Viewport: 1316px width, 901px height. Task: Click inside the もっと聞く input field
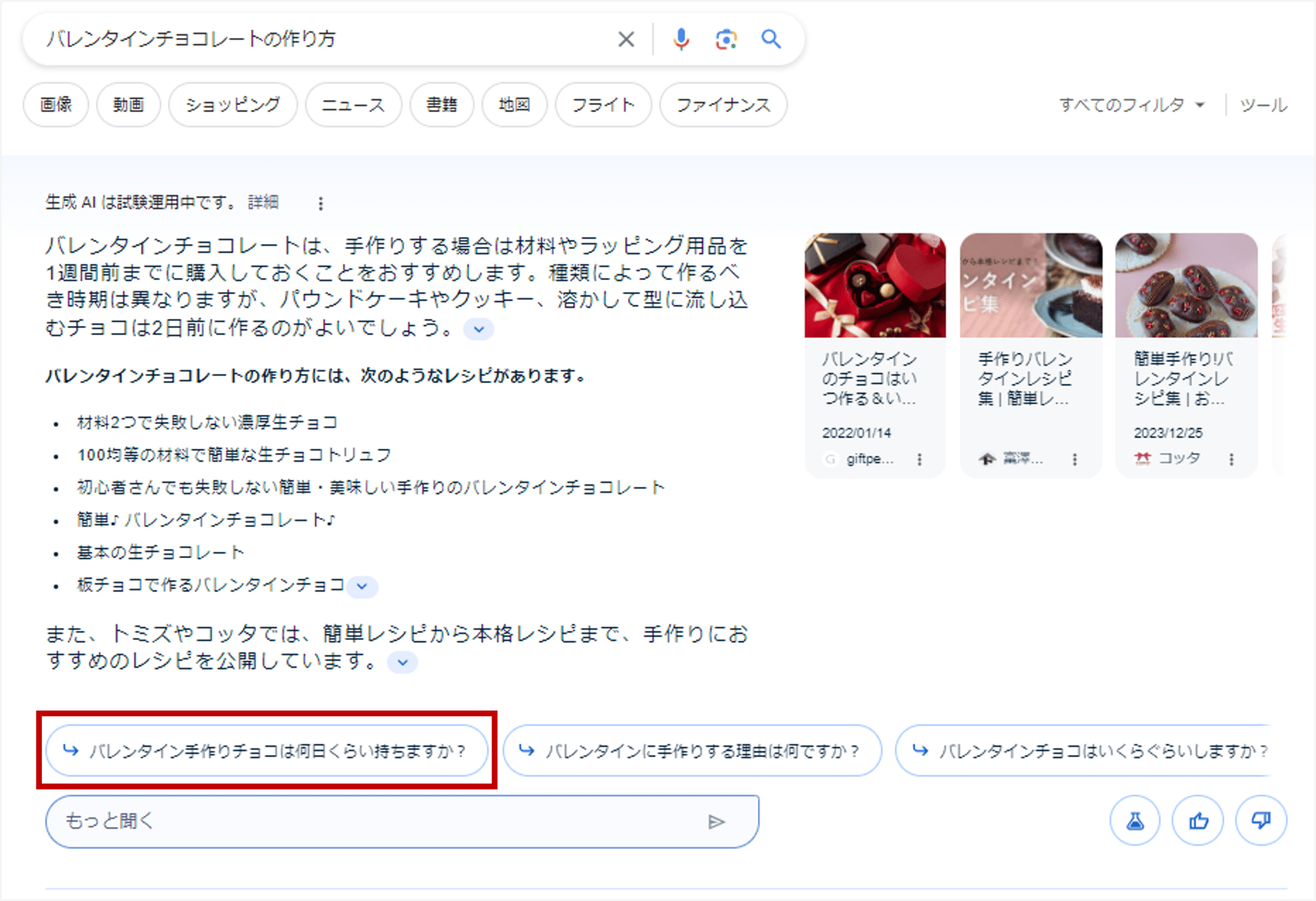[309, 821]
